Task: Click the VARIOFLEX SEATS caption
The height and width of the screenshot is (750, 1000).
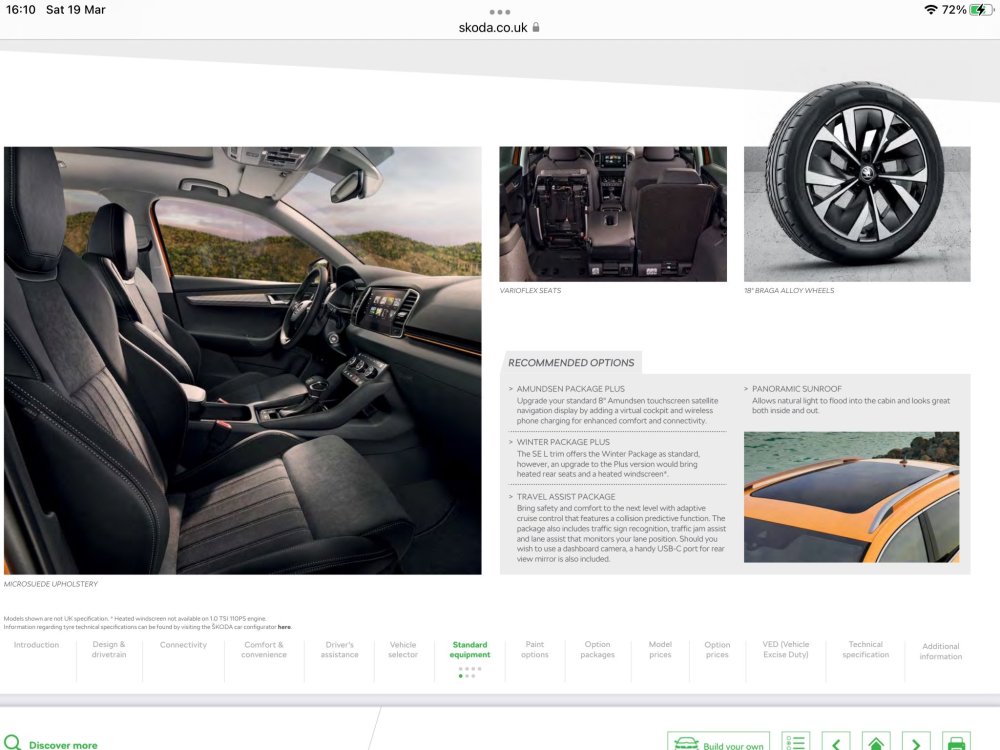Action: 530,290
